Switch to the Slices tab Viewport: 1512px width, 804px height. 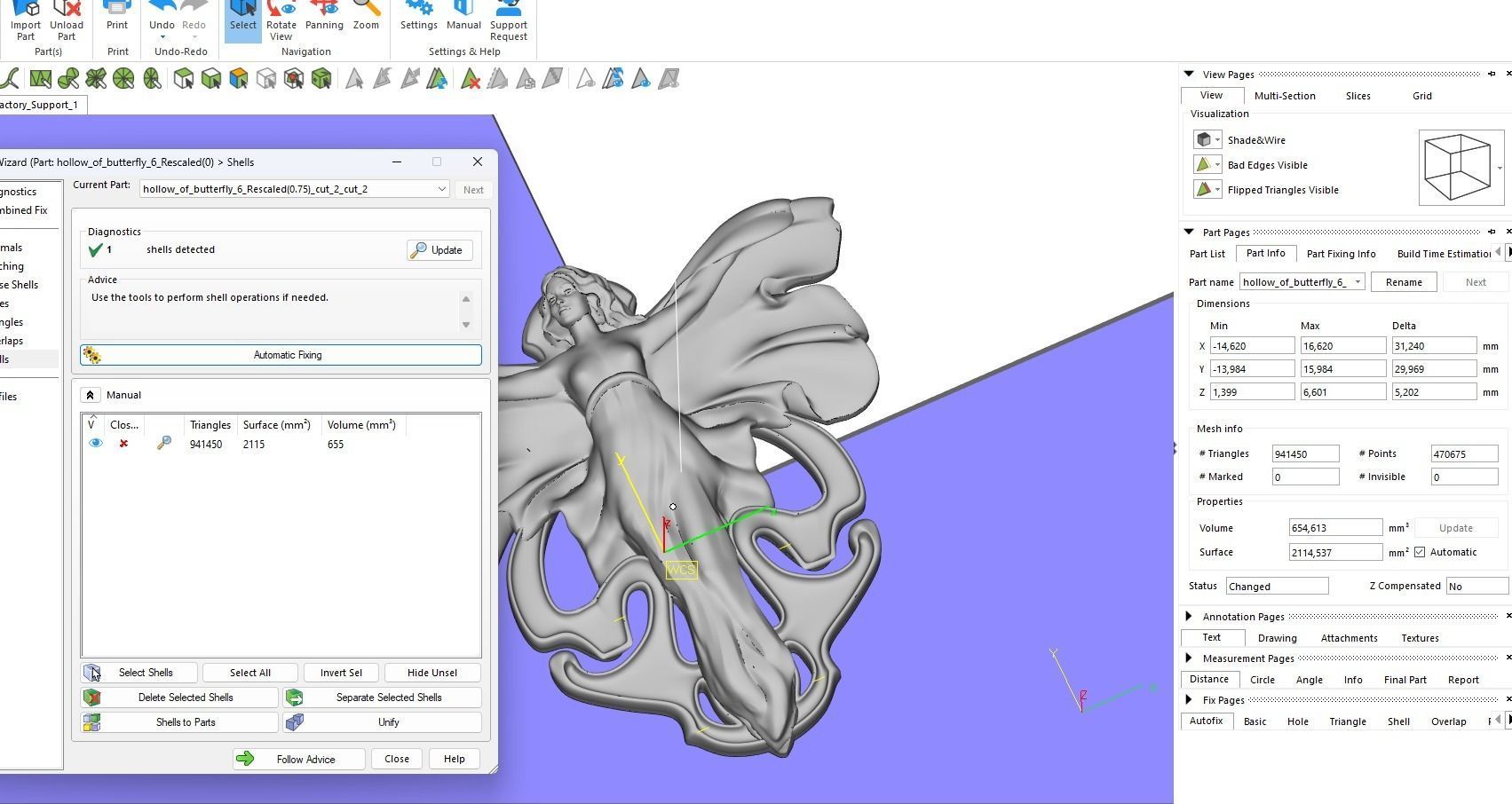click(x=1358, y=96)
